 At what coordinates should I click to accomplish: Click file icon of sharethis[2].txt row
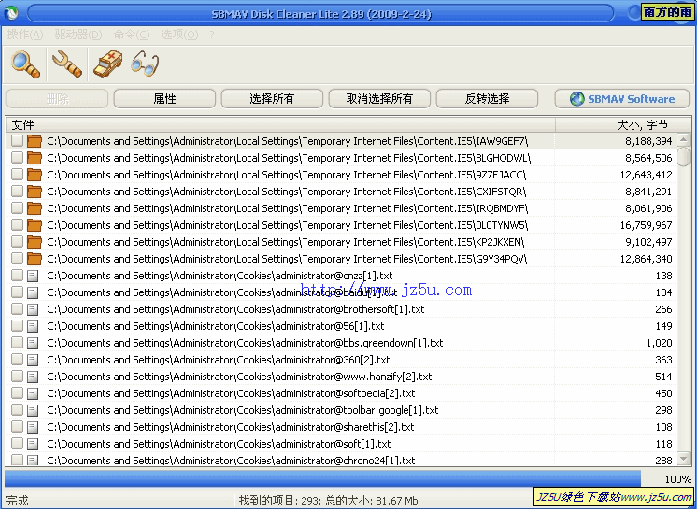[x=32, y=427]
